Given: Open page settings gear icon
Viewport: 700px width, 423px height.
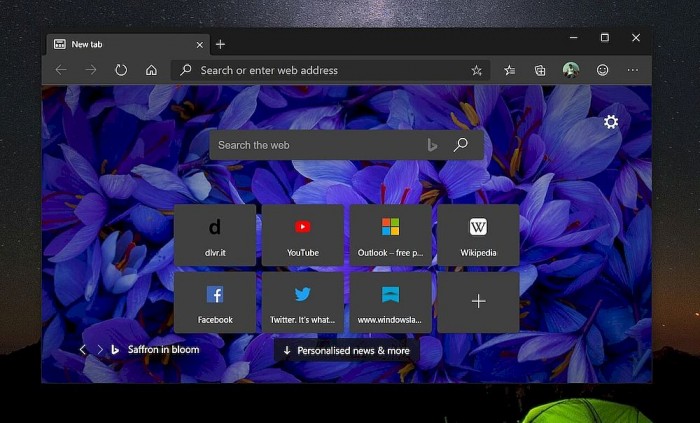Looking at the screenshot, I should click(611, 122).
